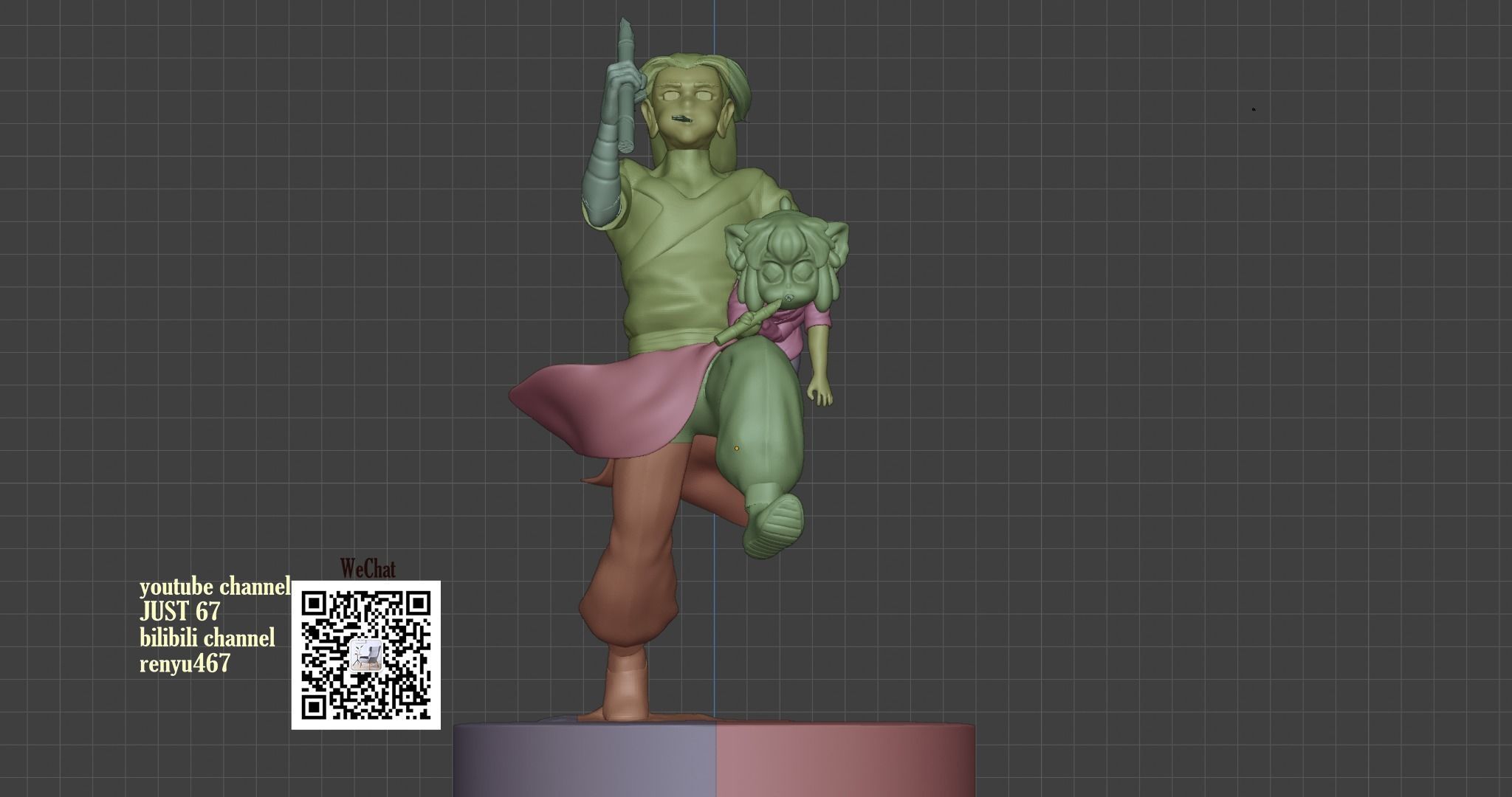Click the 'renyu467' text
1512x797 pixels.
[x=185, y=663]
